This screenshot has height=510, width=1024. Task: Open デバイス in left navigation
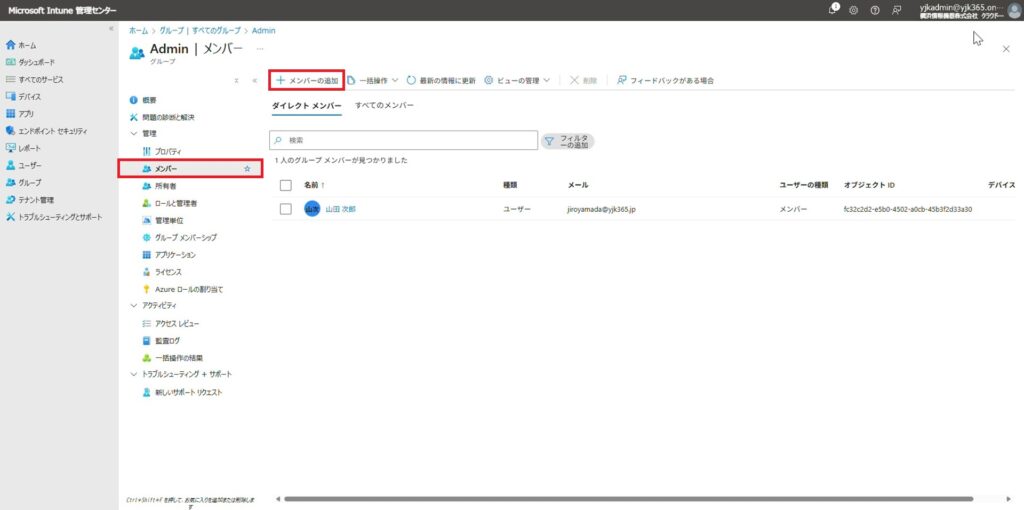[29, 96]
